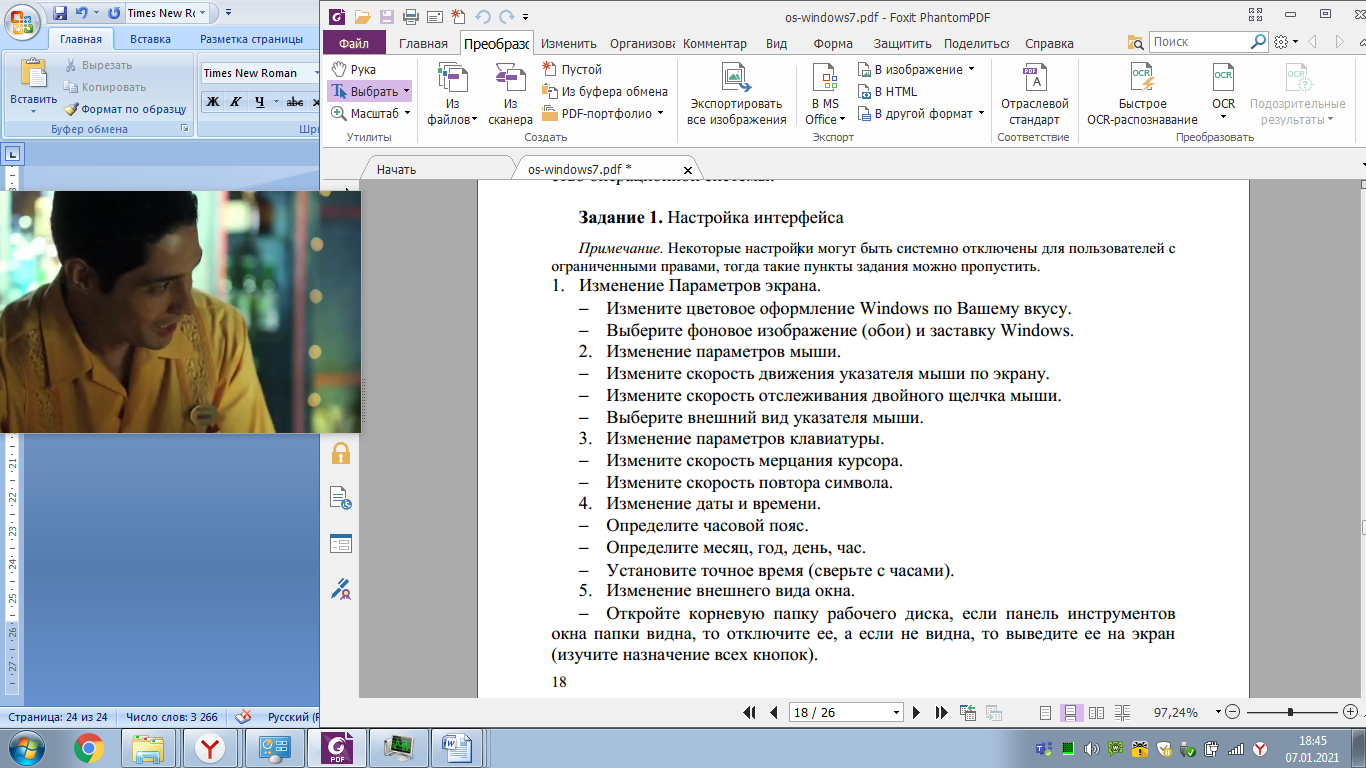Open Yandex browser from taskbar

[x=209, y=747]
